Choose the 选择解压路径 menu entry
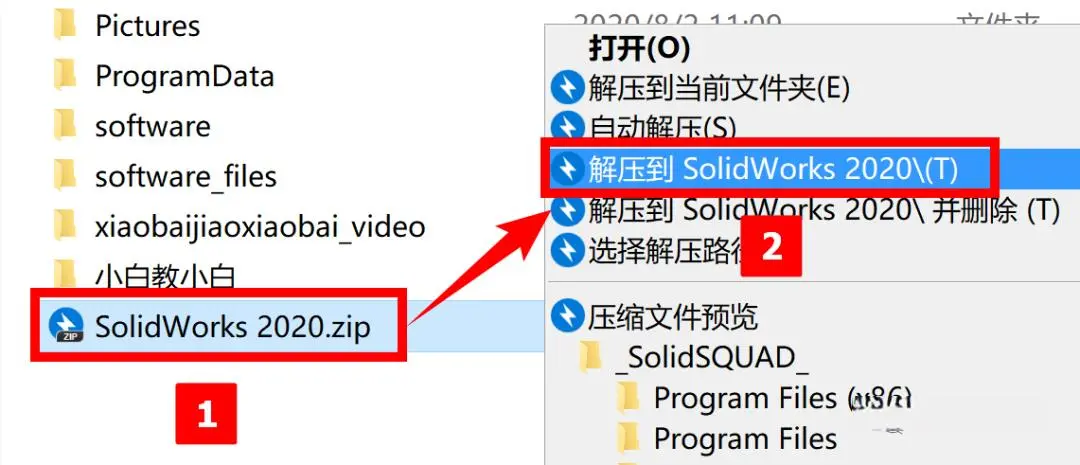 coord(664,252)
